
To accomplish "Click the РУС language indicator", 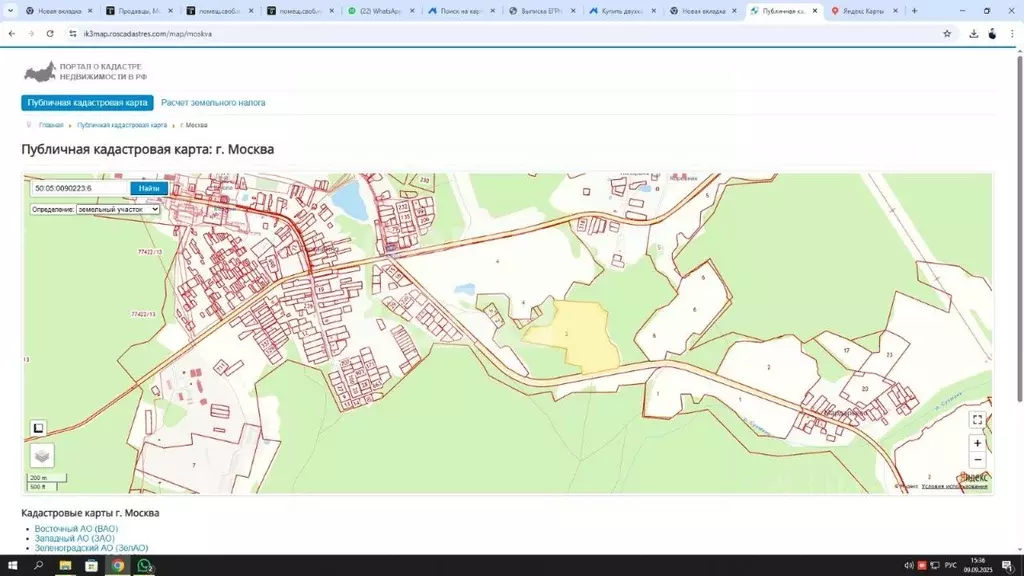I will coord(951,566).
